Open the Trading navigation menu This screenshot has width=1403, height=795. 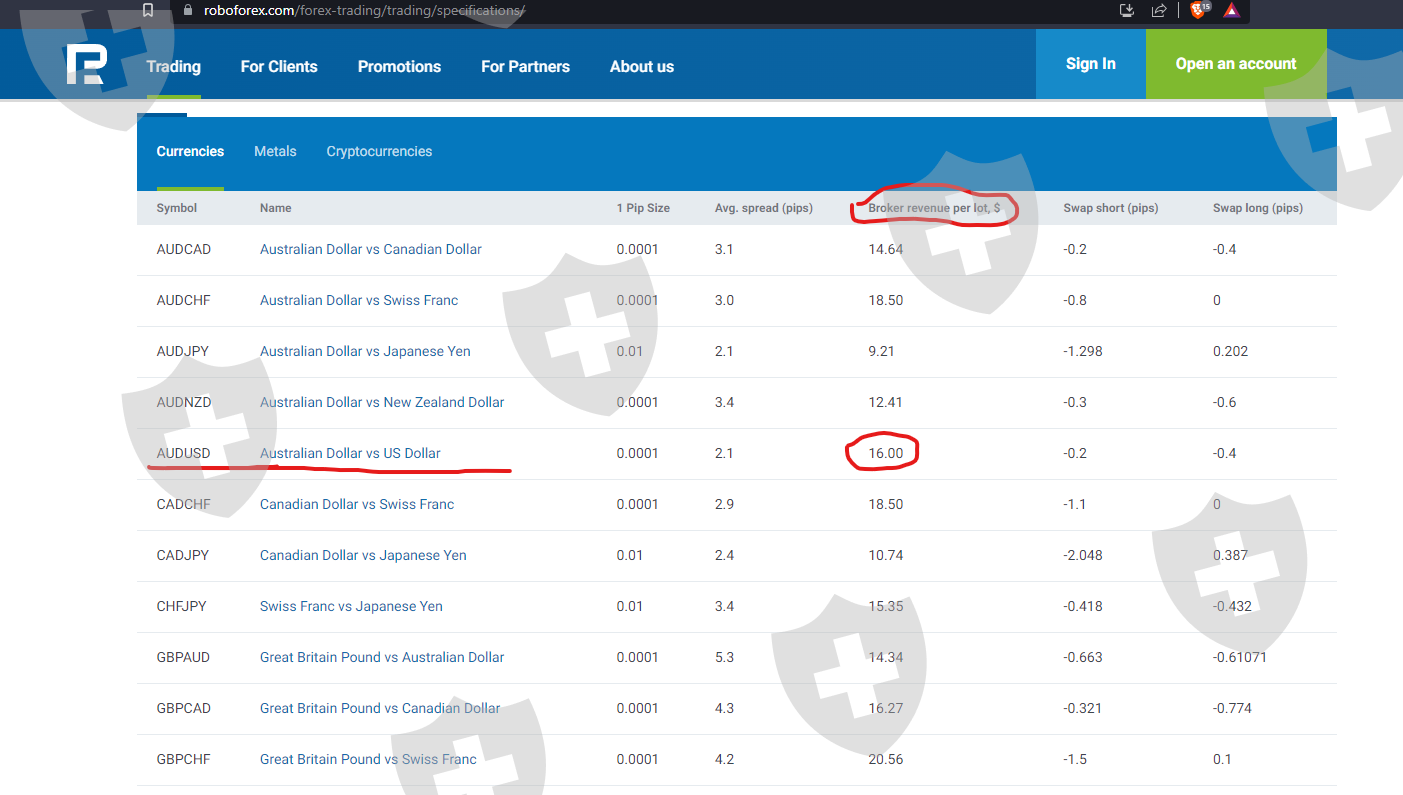173,66
